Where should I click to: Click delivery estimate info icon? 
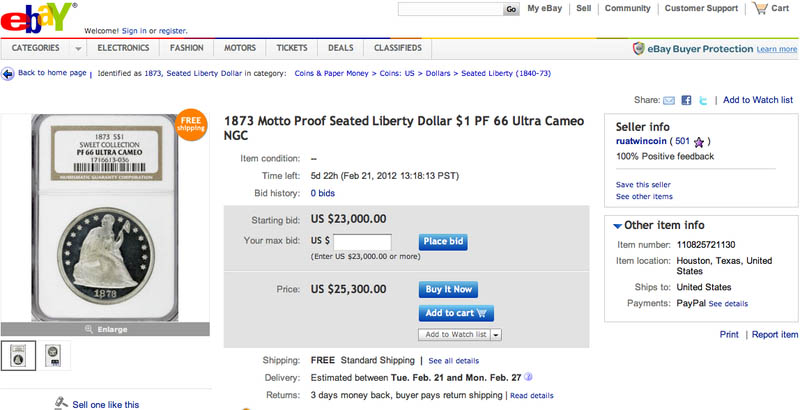click(x=529, y=378)
